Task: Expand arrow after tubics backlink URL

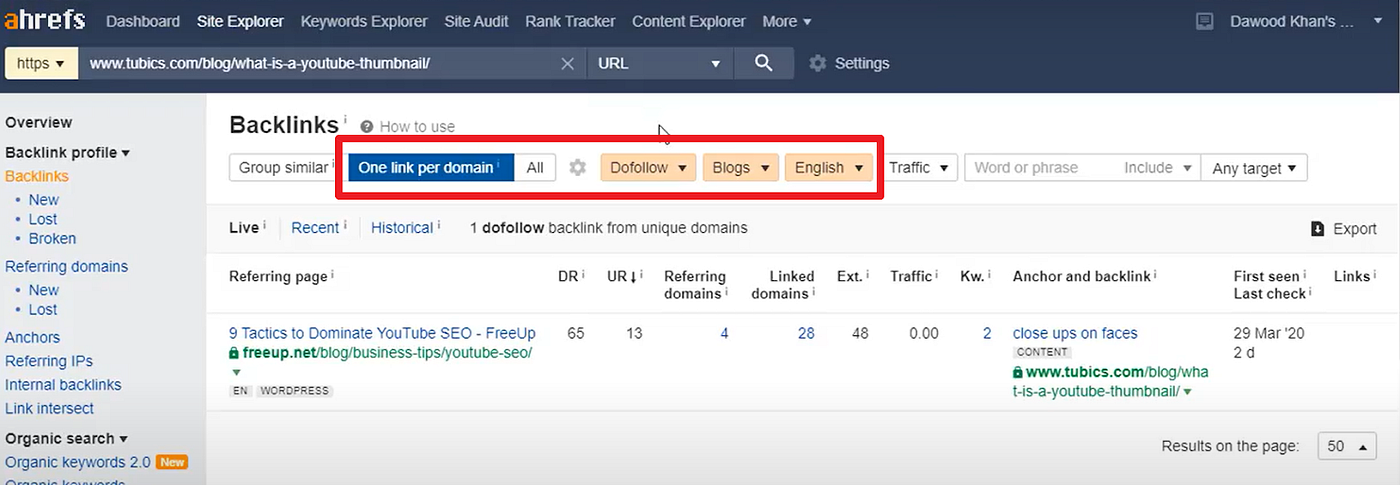Action: pos(1188,392)
